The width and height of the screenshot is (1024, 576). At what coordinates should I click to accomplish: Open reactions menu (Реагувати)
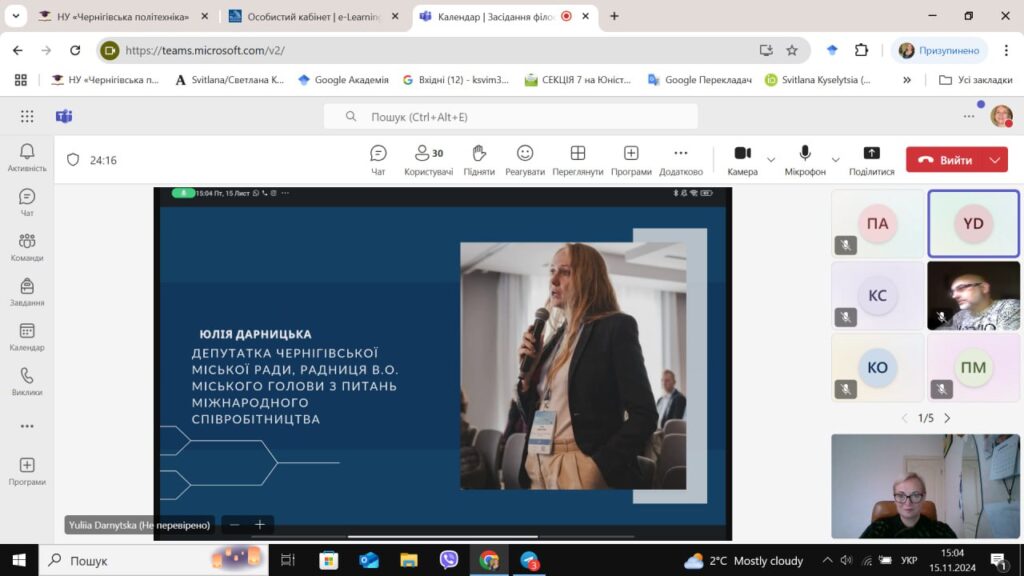pos(525,159)
